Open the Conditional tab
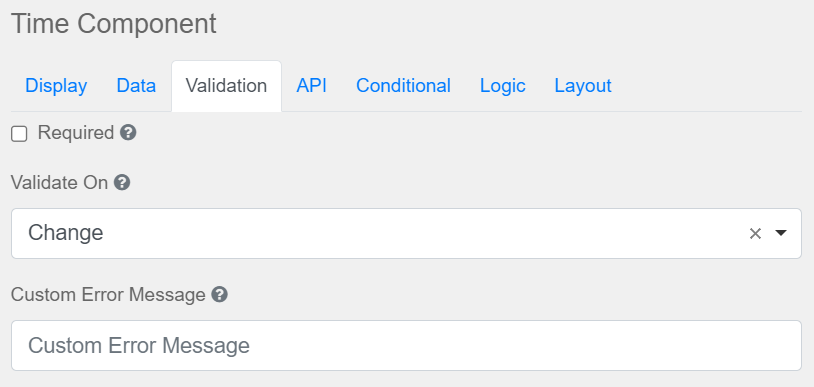Screen dimensions: 814x387 click(x=403, y=86)
